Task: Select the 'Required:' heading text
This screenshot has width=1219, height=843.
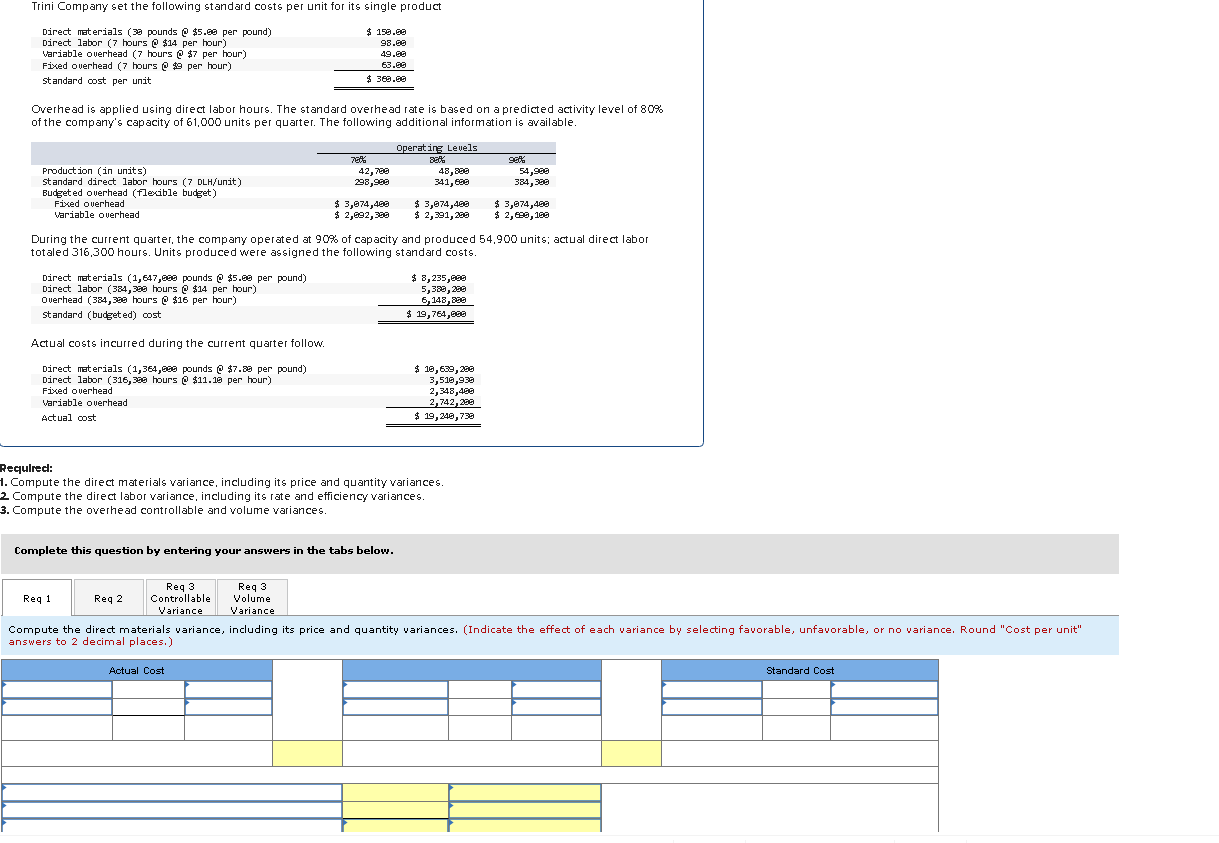Action: point(26,468)
